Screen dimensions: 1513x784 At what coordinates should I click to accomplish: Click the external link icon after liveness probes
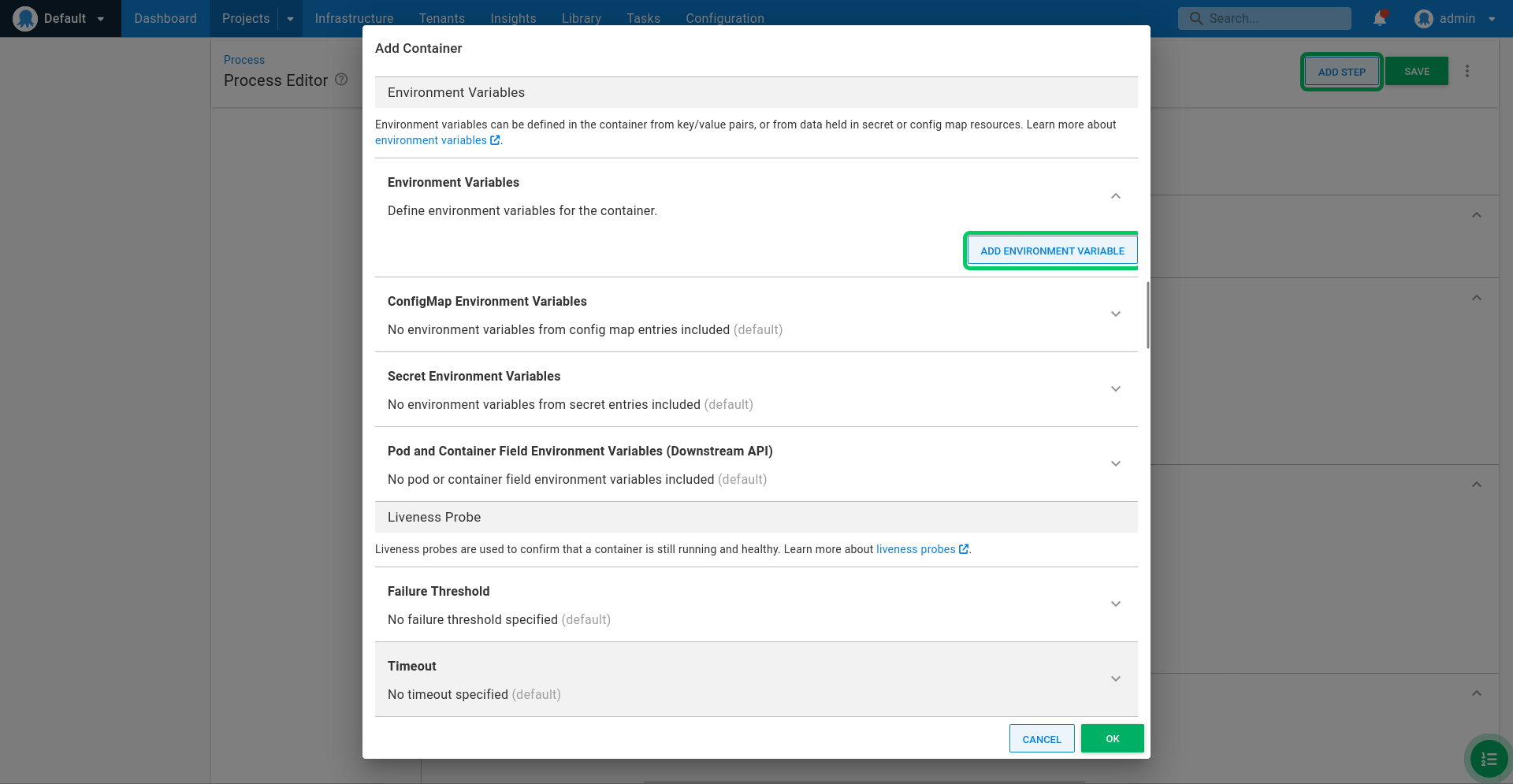coord(964,549)
